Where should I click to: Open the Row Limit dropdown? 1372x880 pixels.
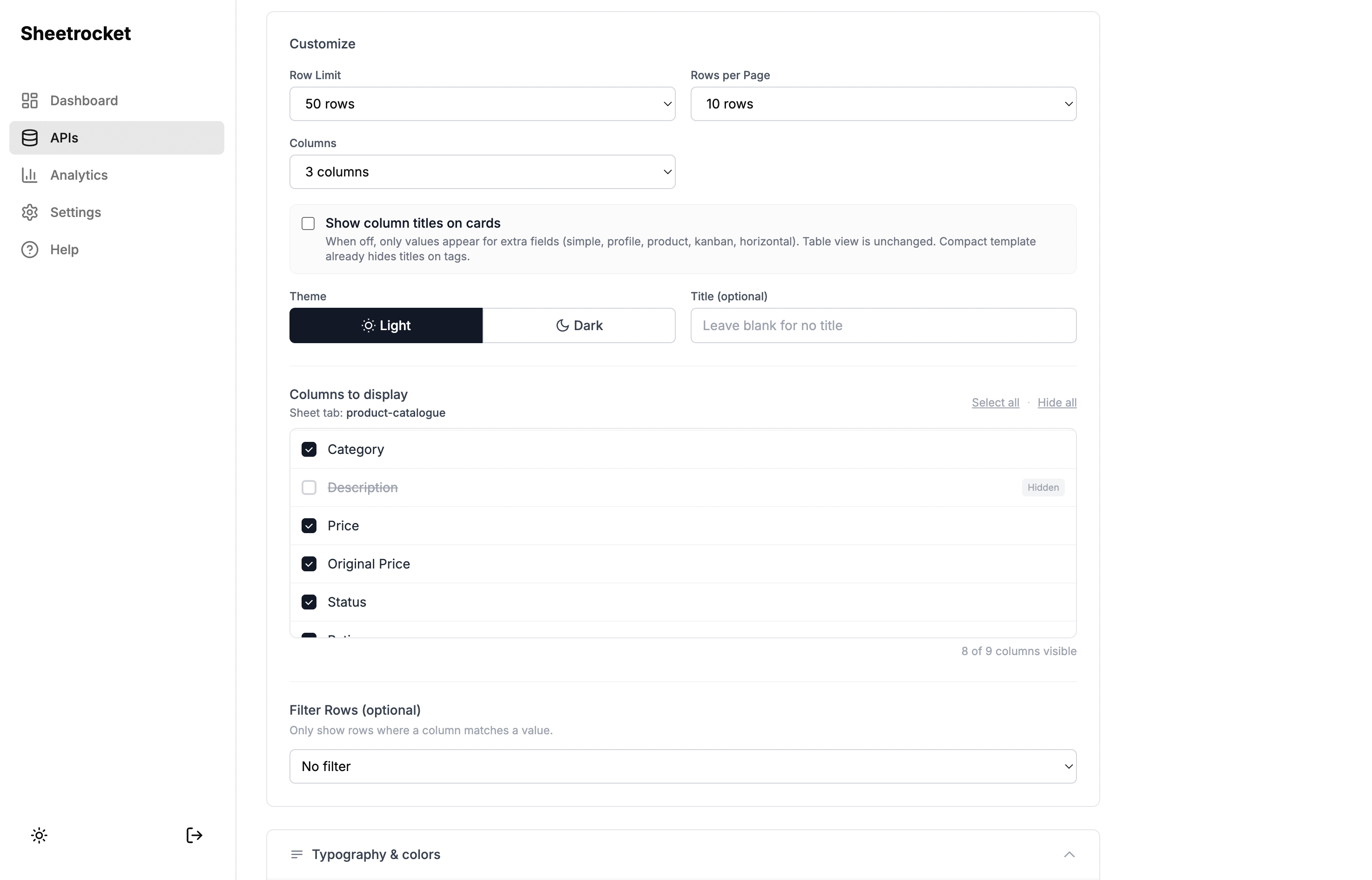pyautogui.click(x=482, y=104)
